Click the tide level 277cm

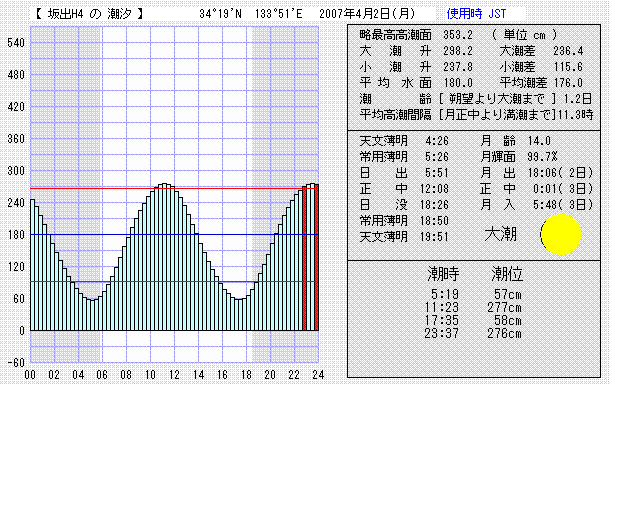(x=504, y=307)
